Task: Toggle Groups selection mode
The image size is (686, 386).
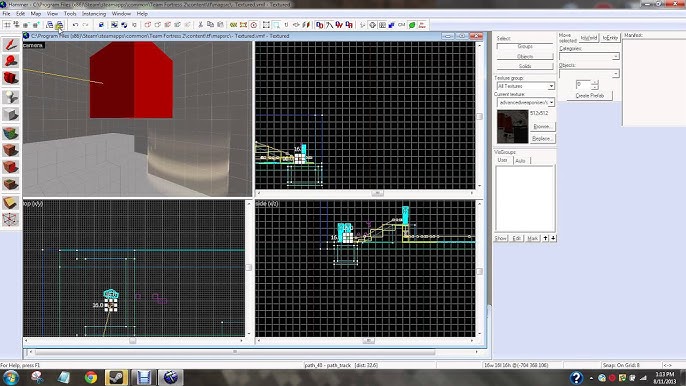Action: coord(525,46)
